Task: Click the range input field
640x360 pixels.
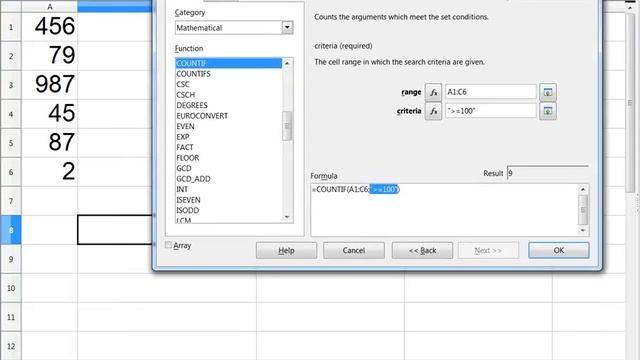Action: point(491,92)
